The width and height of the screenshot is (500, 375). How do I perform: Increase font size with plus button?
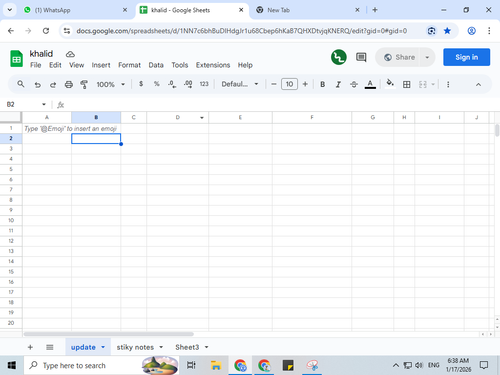click(x=305, y=84)
